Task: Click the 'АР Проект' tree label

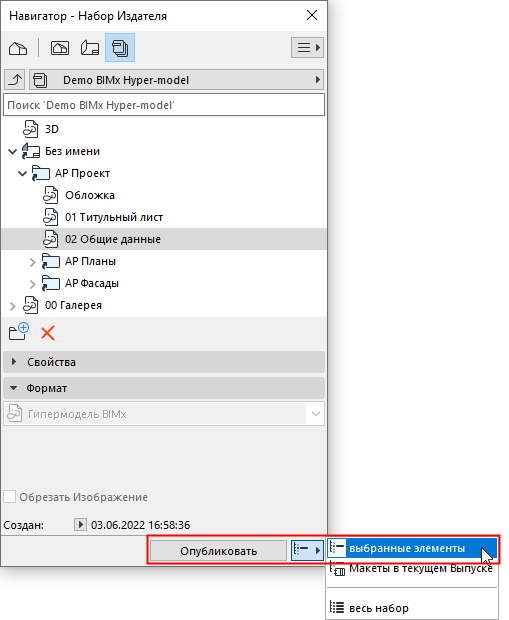Action: pos(82,173)
